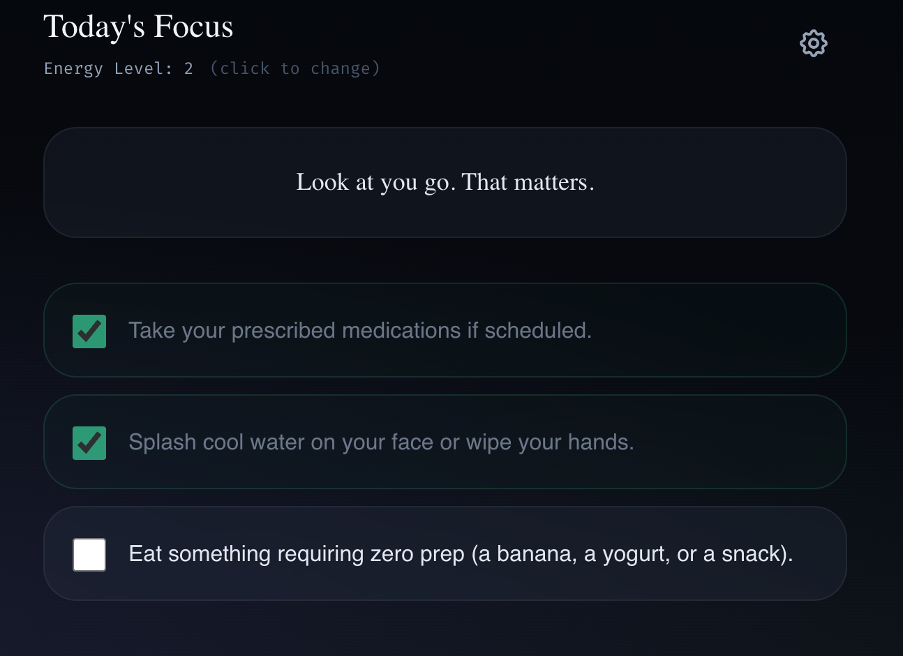The height and width of the screenshot is (656, 904).
Task: Click 'Eat something requiring zero prep' text
Action: click(x=296, y=554)
